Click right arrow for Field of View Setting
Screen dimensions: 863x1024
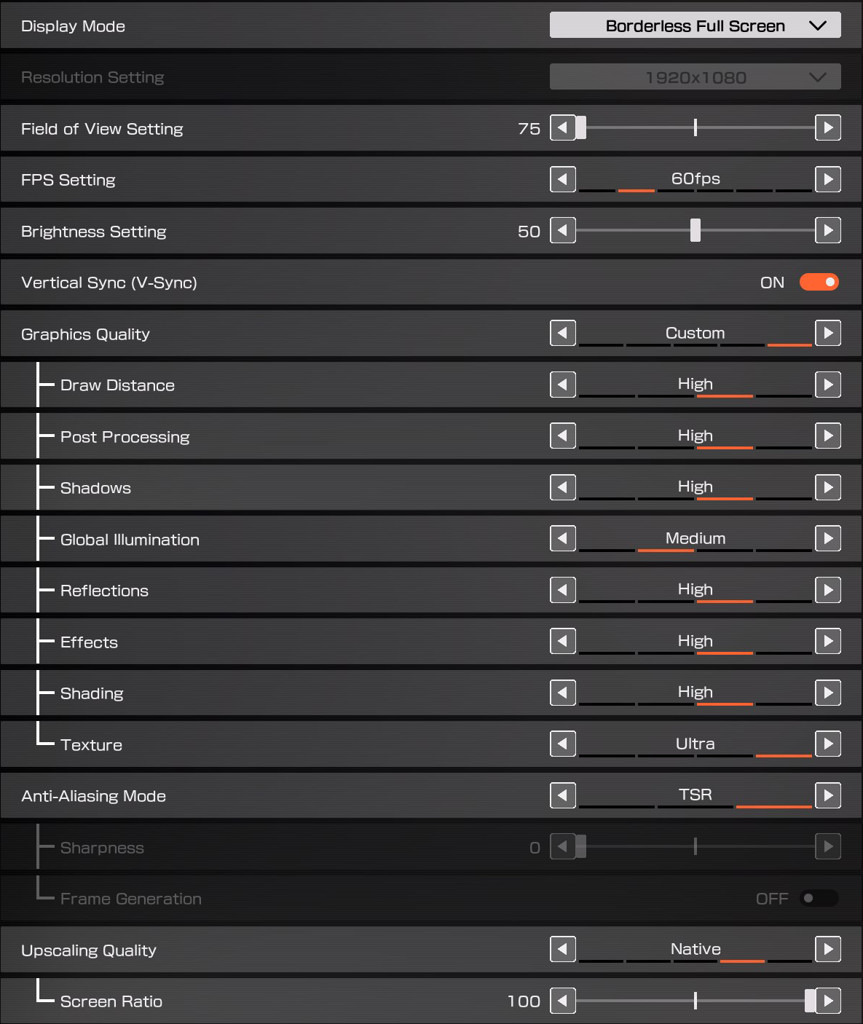827,128
